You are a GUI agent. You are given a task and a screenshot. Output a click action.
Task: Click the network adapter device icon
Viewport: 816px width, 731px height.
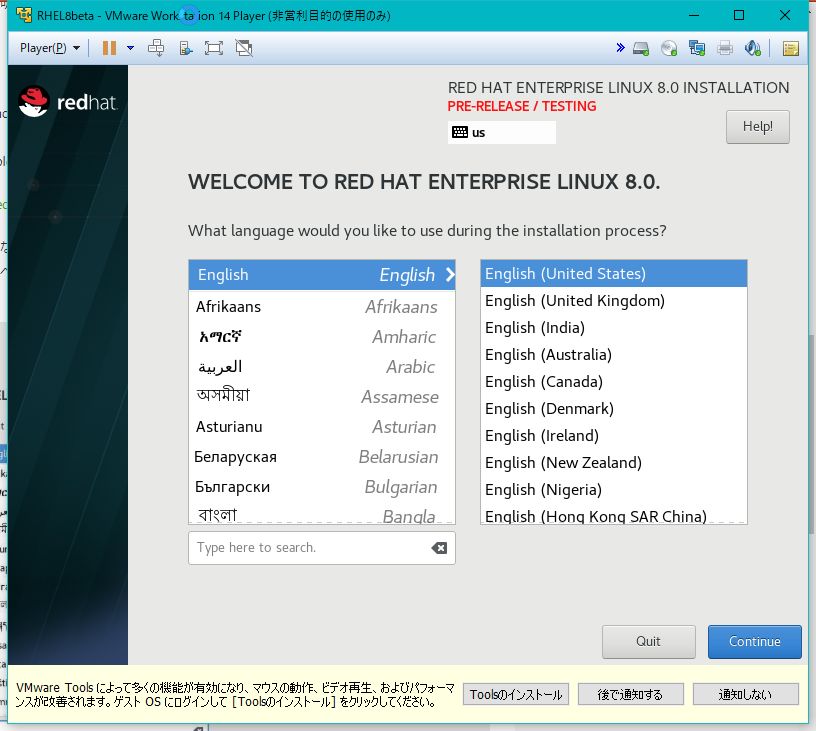pos(697,48)
